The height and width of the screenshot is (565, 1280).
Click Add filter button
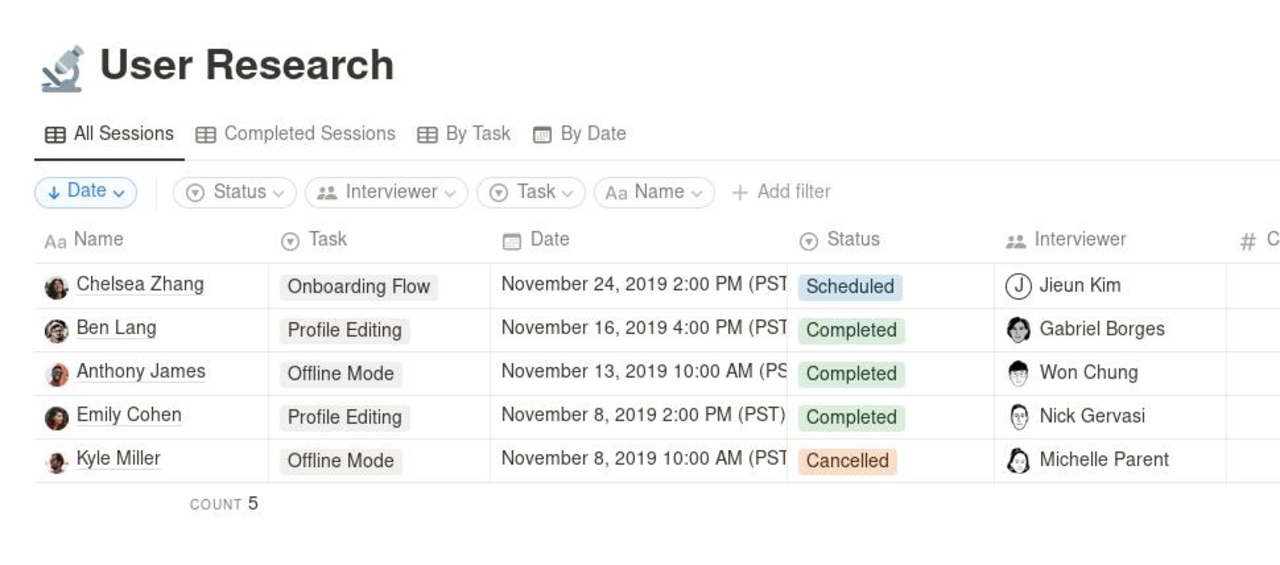pos(781,192)
